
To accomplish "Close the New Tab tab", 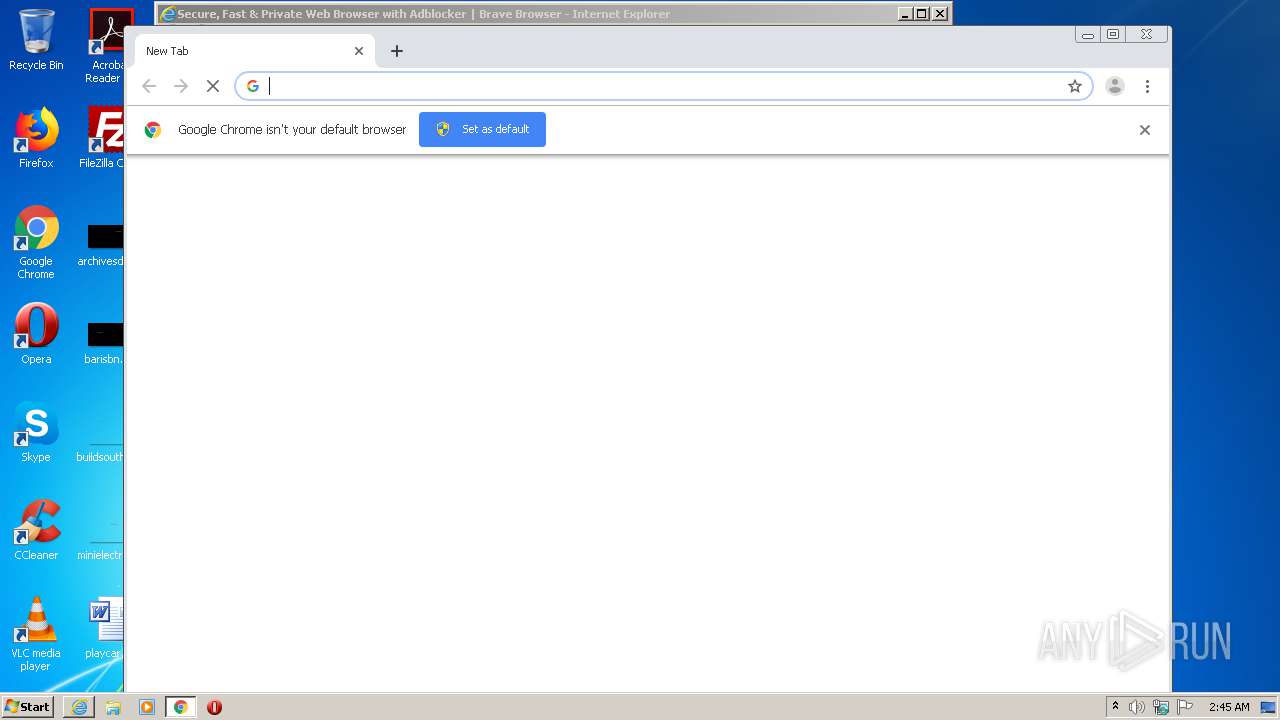I will click(x=359, y=51).
